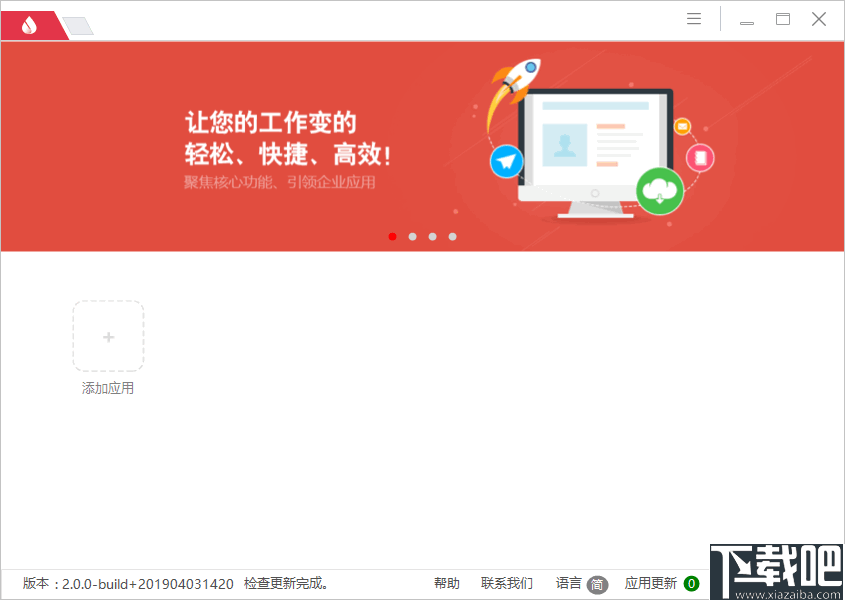
Task: Open the 语言 language selector
Action: (x=568, y=583)
